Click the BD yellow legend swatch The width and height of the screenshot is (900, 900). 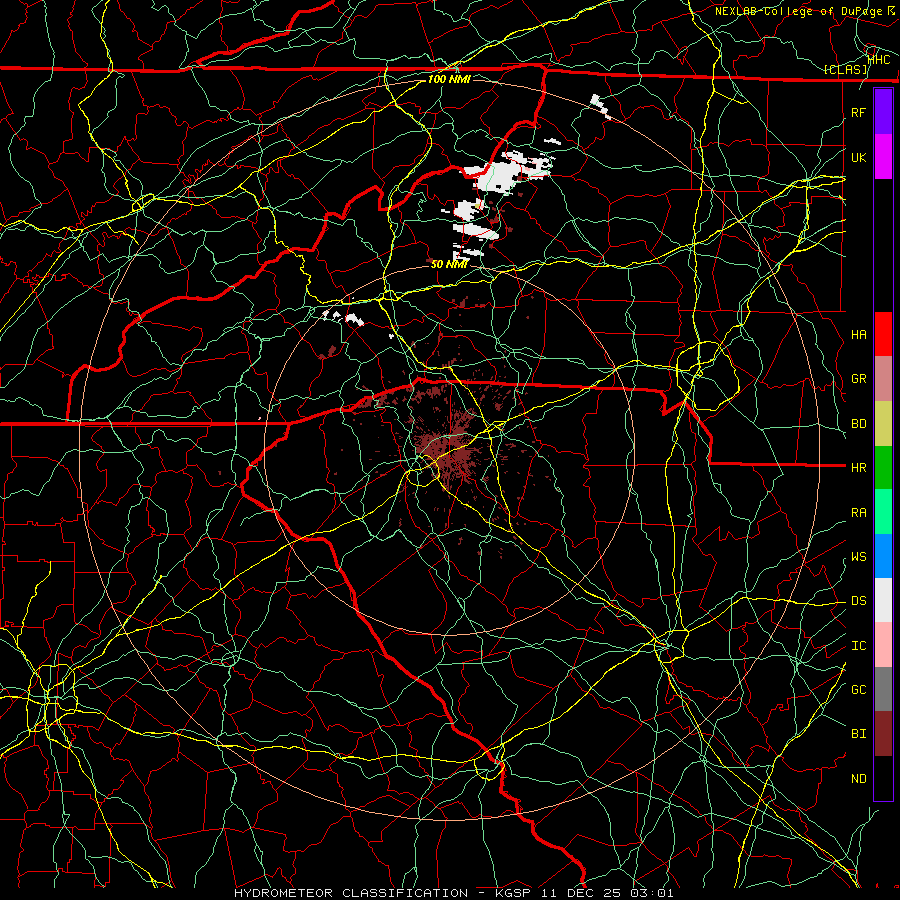point(883,423)
